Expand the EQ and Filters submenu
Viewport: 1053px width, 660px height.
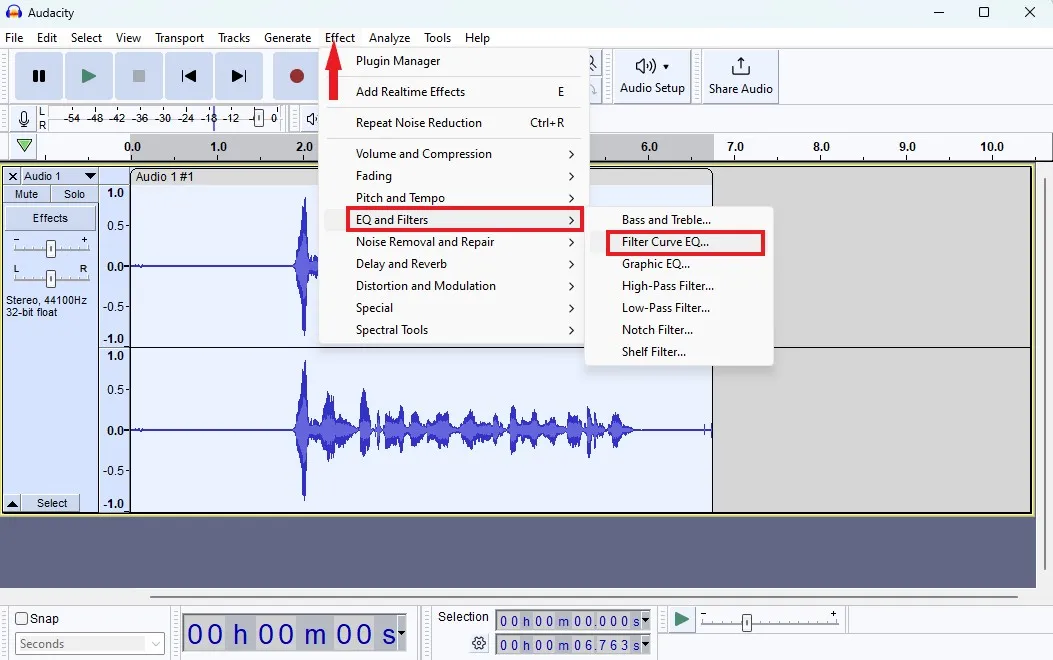(x=453, y=220)
